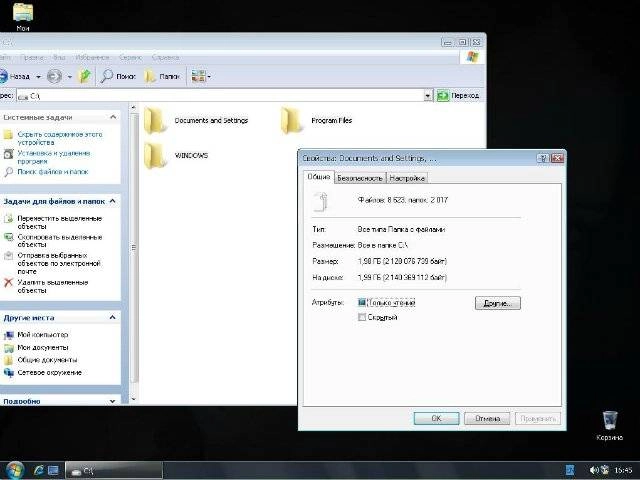Viewport: 640px width, 480px height.
Task: Collapse the Системные задачи section
Action: pyautogui.click(x=113, y=117)
